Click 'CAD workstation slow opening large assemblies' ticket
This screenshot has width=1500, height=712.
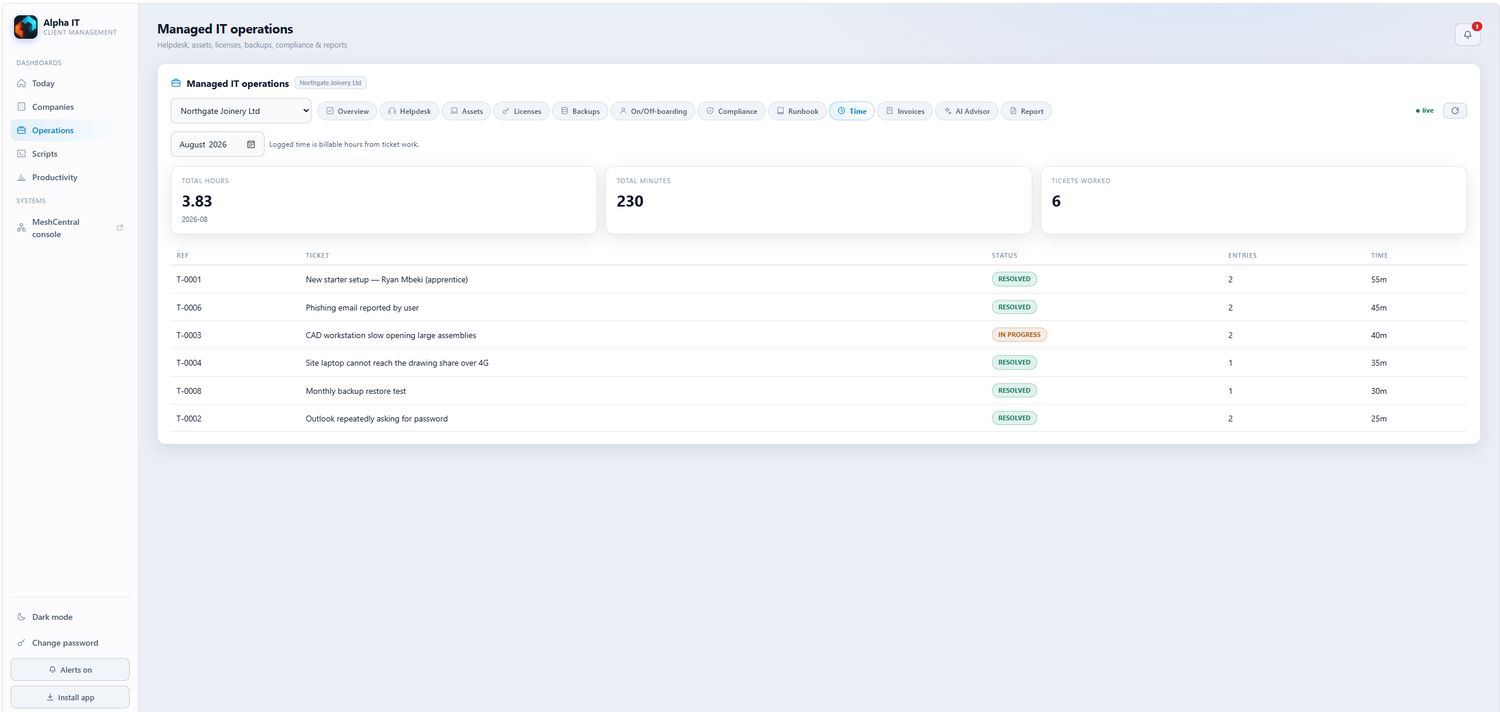(391, 335)
